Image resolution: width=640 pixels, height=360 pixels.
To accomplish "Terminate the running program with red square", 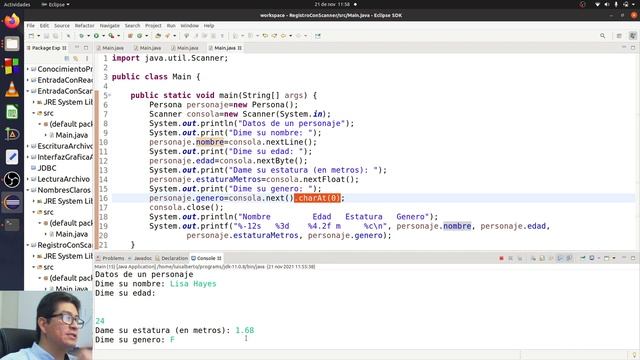I will point(501,258).
